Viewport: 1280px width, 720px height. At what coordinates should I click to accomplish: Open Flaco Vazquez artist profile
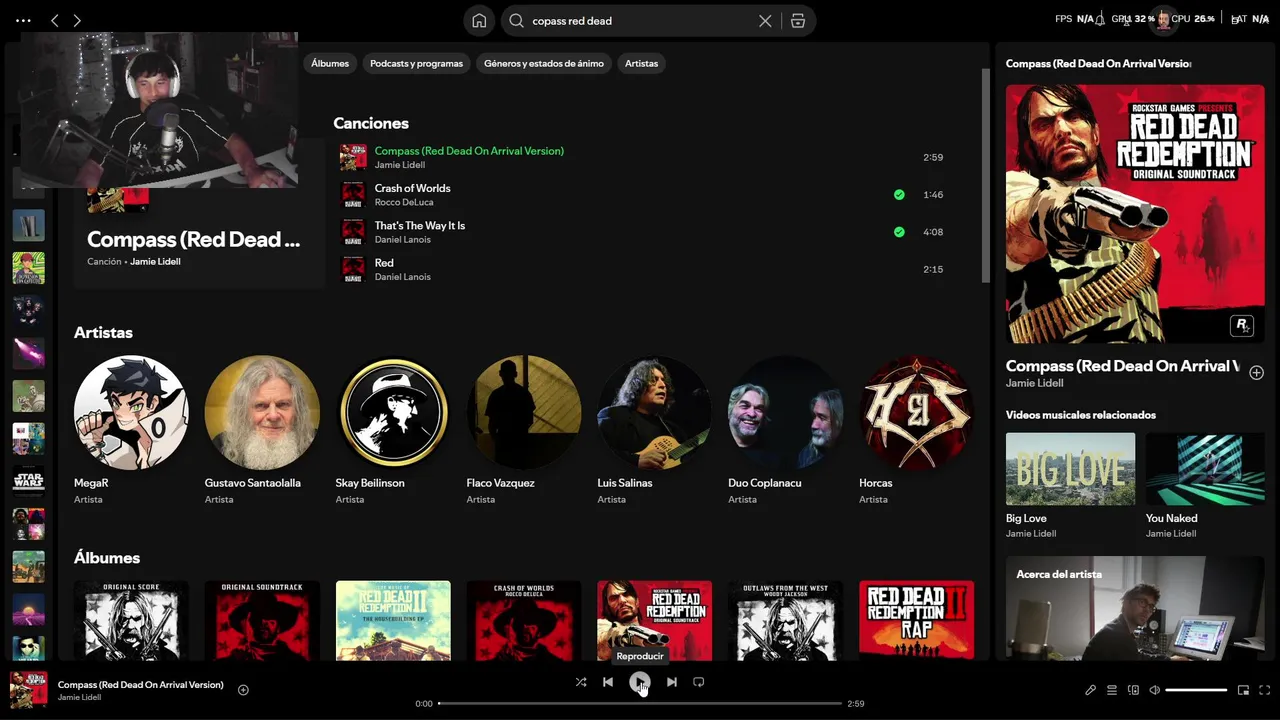click(x=524, y=428)
